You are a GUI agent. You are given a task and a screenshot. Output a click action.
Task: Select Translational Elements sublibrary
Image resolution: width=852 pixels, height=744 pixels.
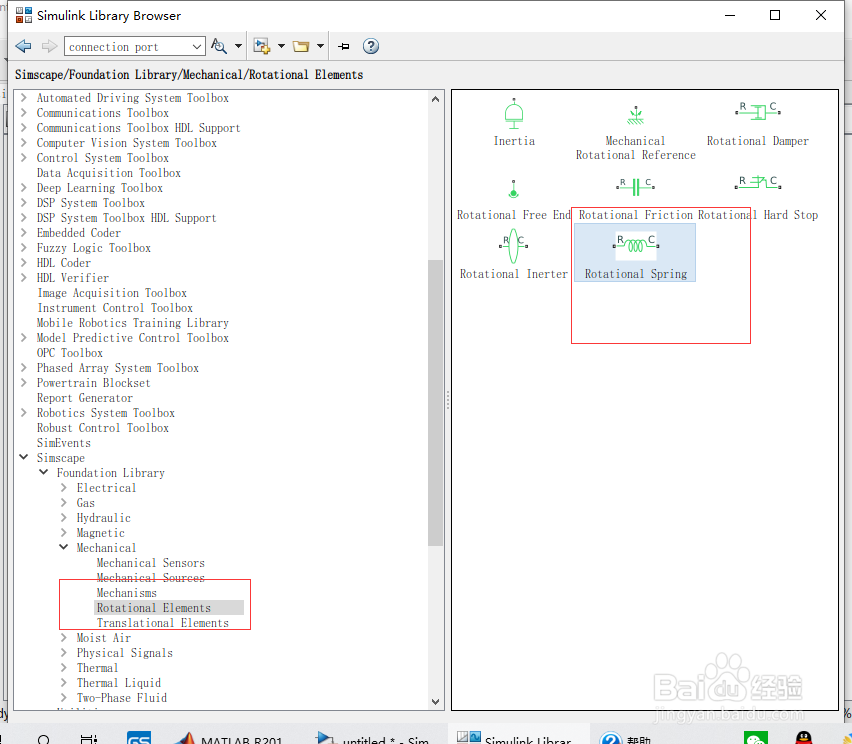click(x=162, y=623)
